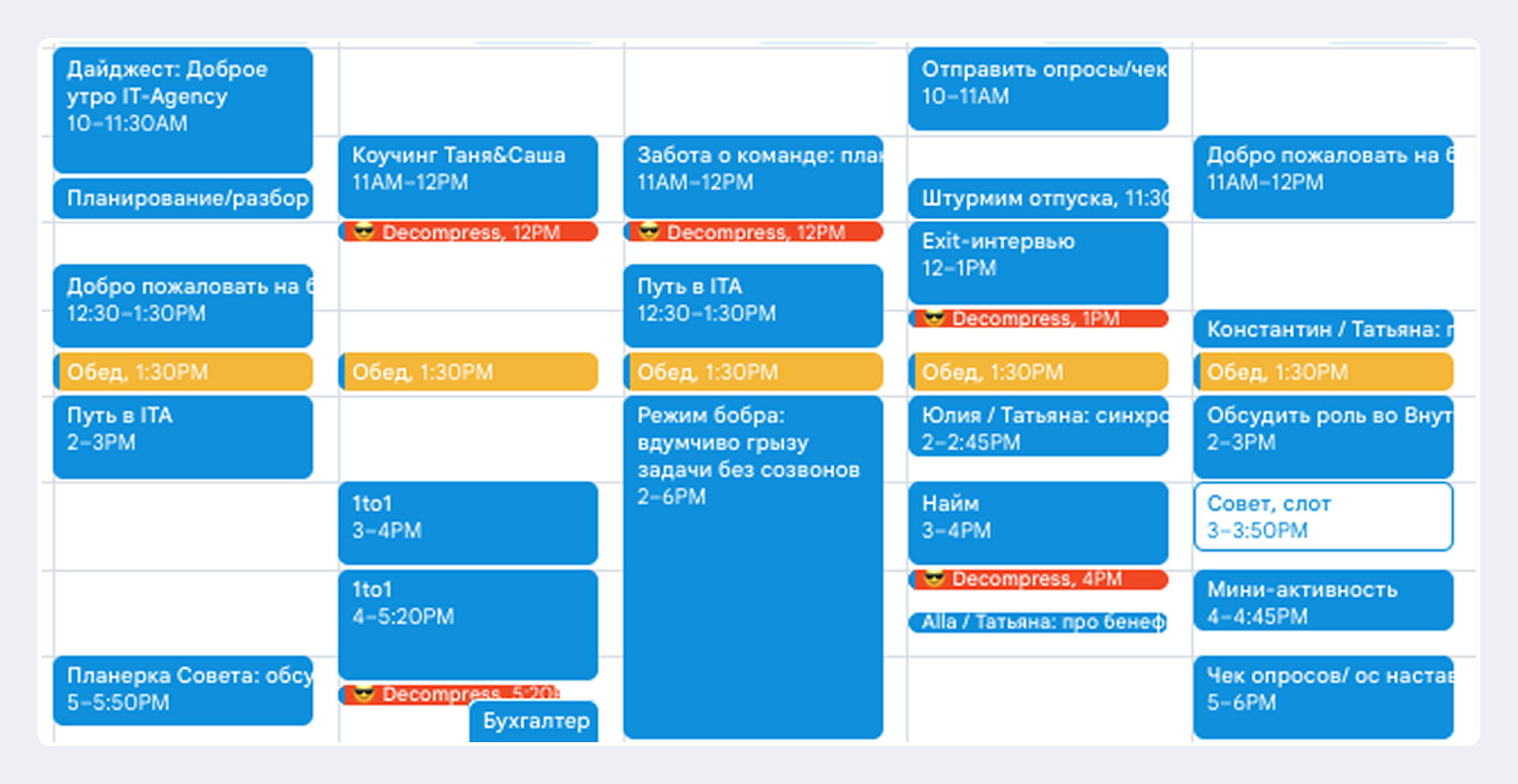Open the Дайджест: Доброе утро IT-Agency event

tap(182, 109)
